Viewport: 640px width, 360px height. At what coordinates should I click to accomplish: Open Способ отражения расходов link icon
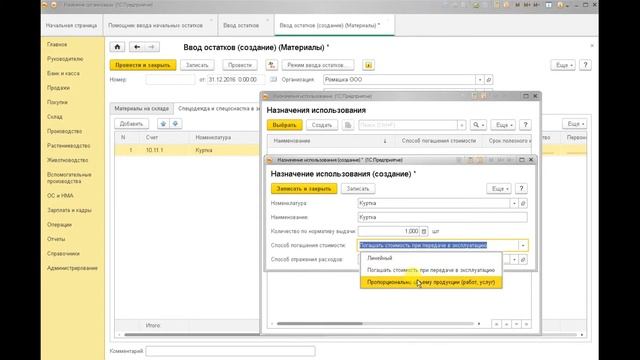[523, 260]
